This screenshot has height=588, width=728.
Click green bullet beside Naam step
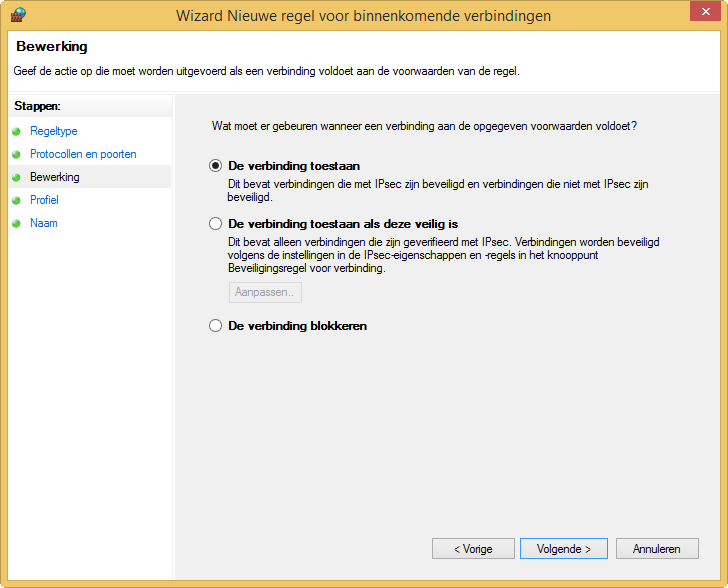click(16, 223)
